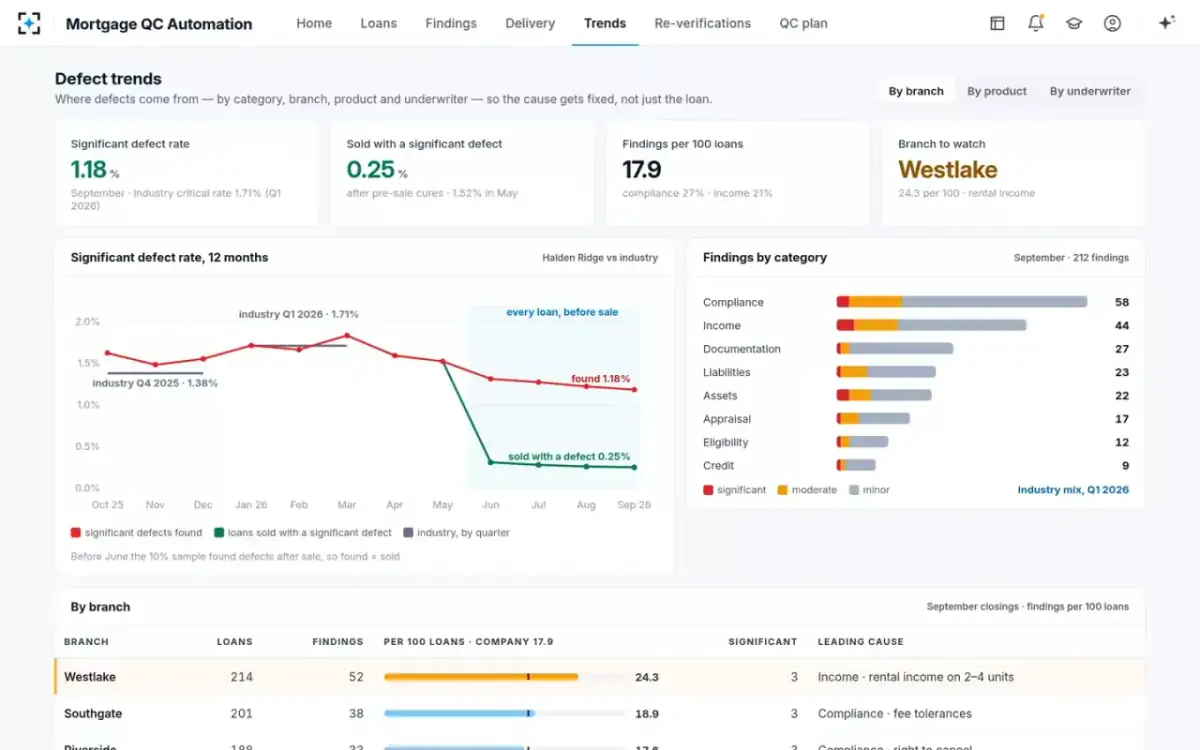Open the Delivery tab
Image resolution: width=1200 pixels, height=750 pixels.
coord(530,23)
